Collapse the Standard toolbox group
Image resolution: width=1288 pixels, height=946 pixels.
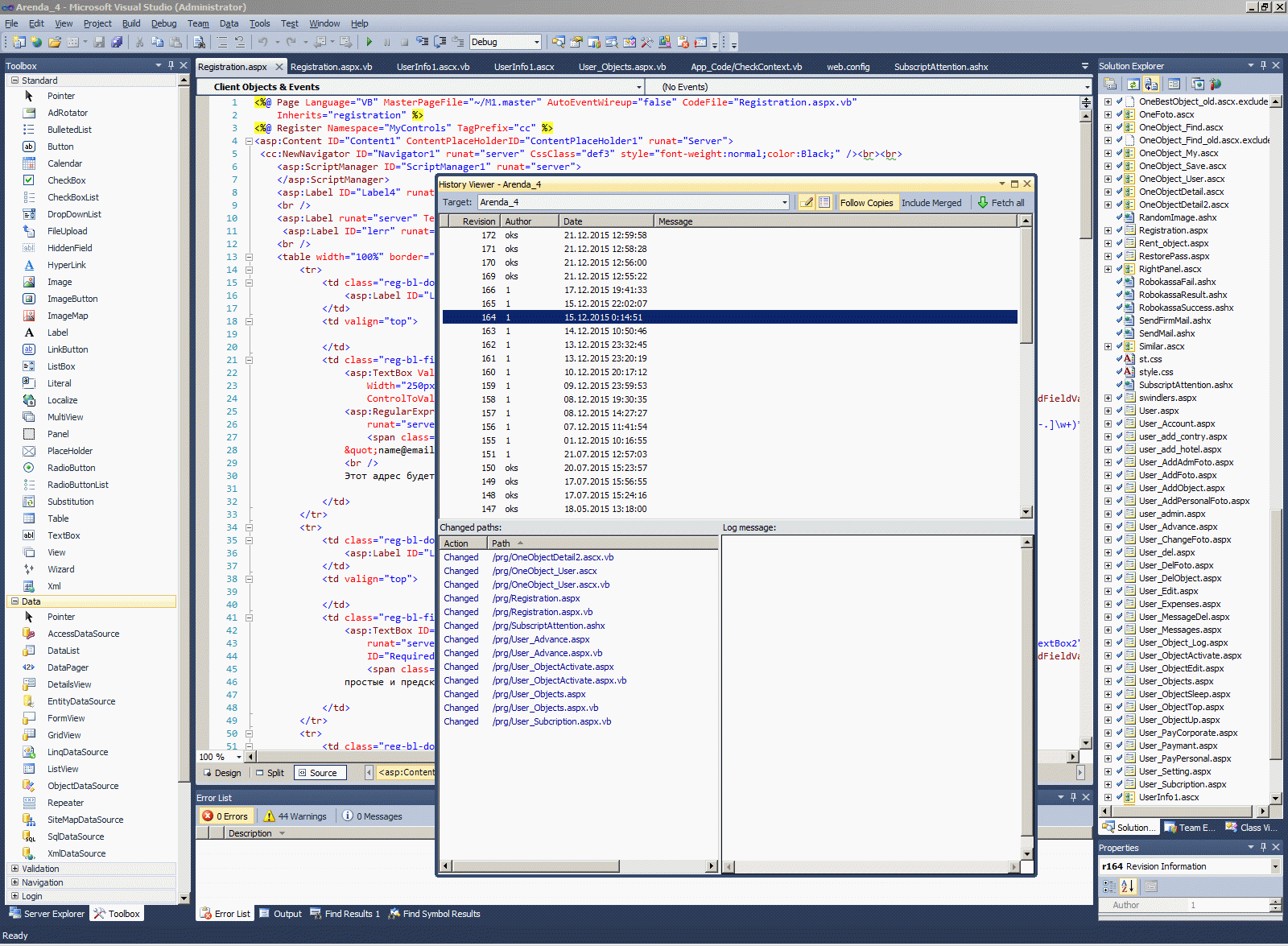point(14,81)
